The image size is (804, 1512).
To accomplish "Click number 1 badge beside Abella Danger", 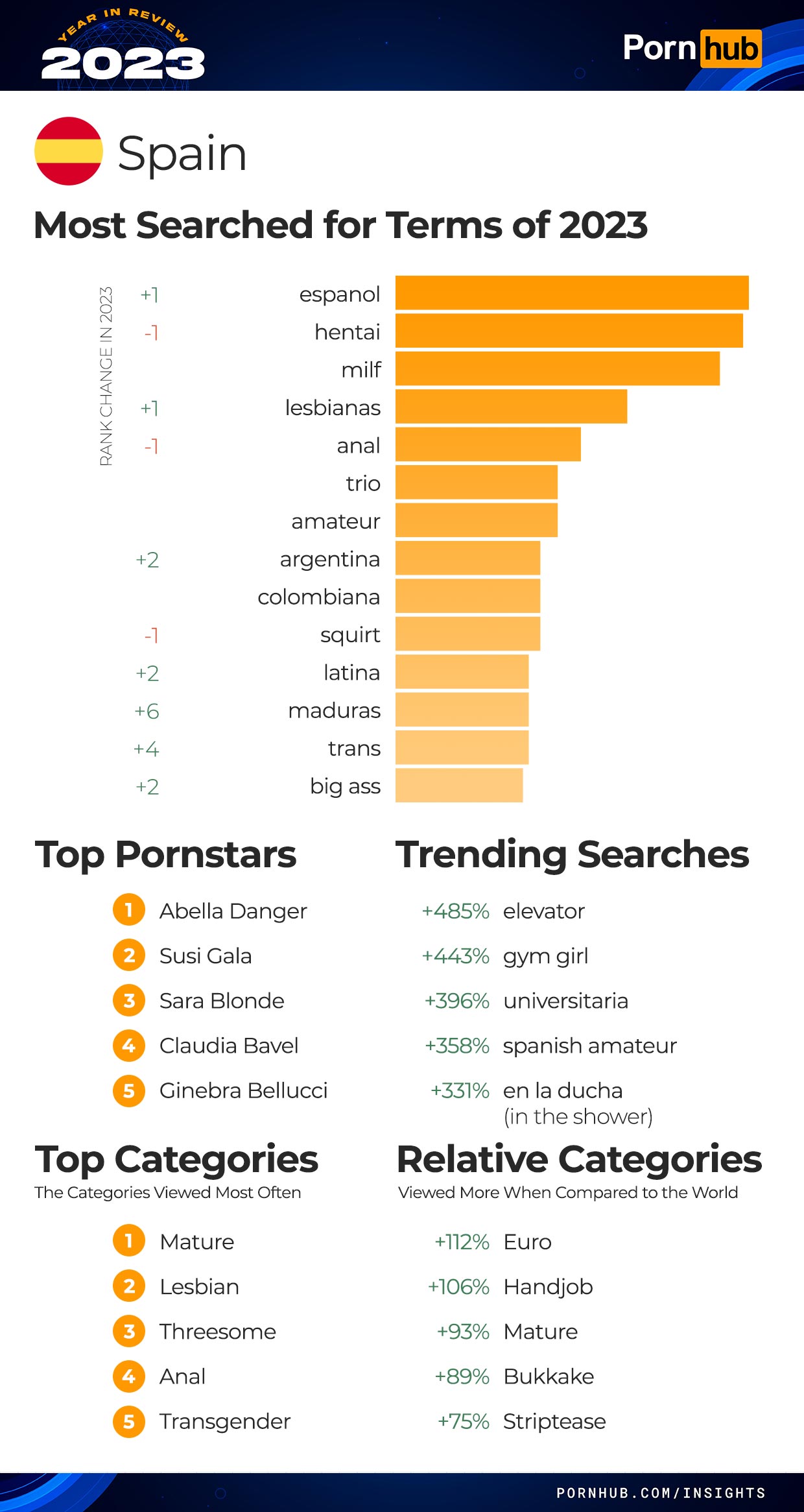I will (x=129, y=909).
